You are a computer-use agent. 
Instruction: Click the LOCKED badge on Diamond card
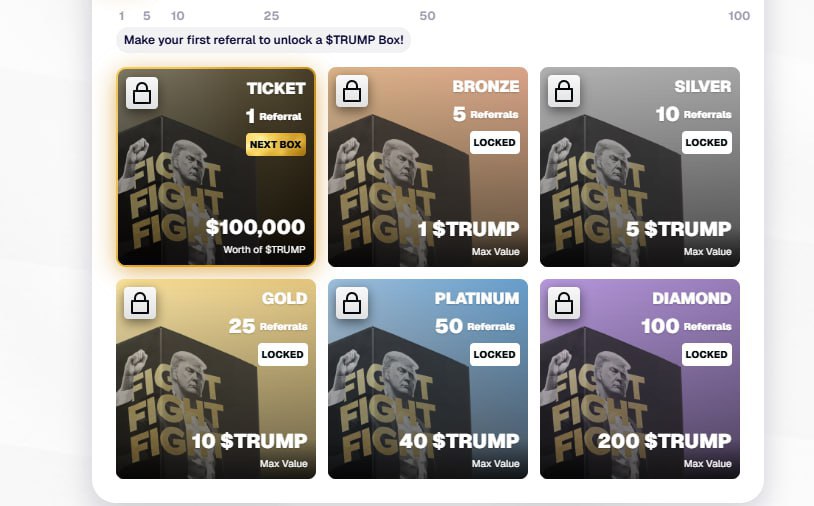coord(707,354)
